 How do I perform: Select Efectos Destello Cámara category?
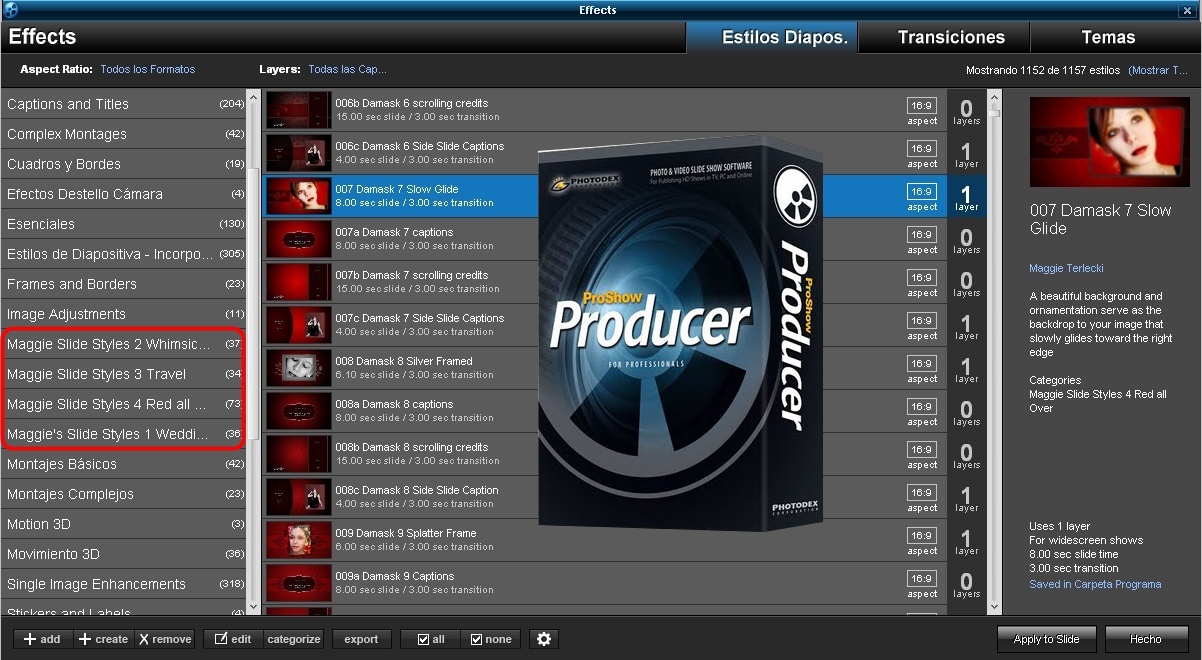125,194
